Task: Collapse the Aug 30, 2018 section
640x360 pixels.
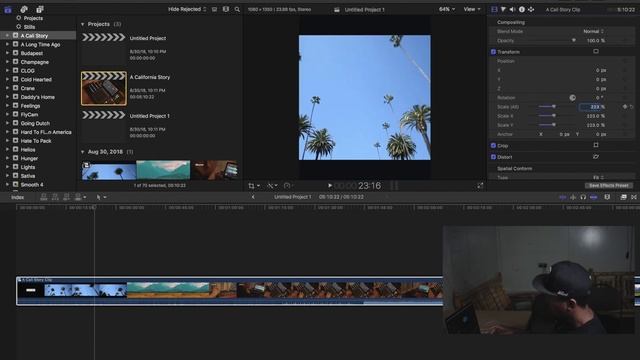Action: pyautogui.click(x=82, y=152)
